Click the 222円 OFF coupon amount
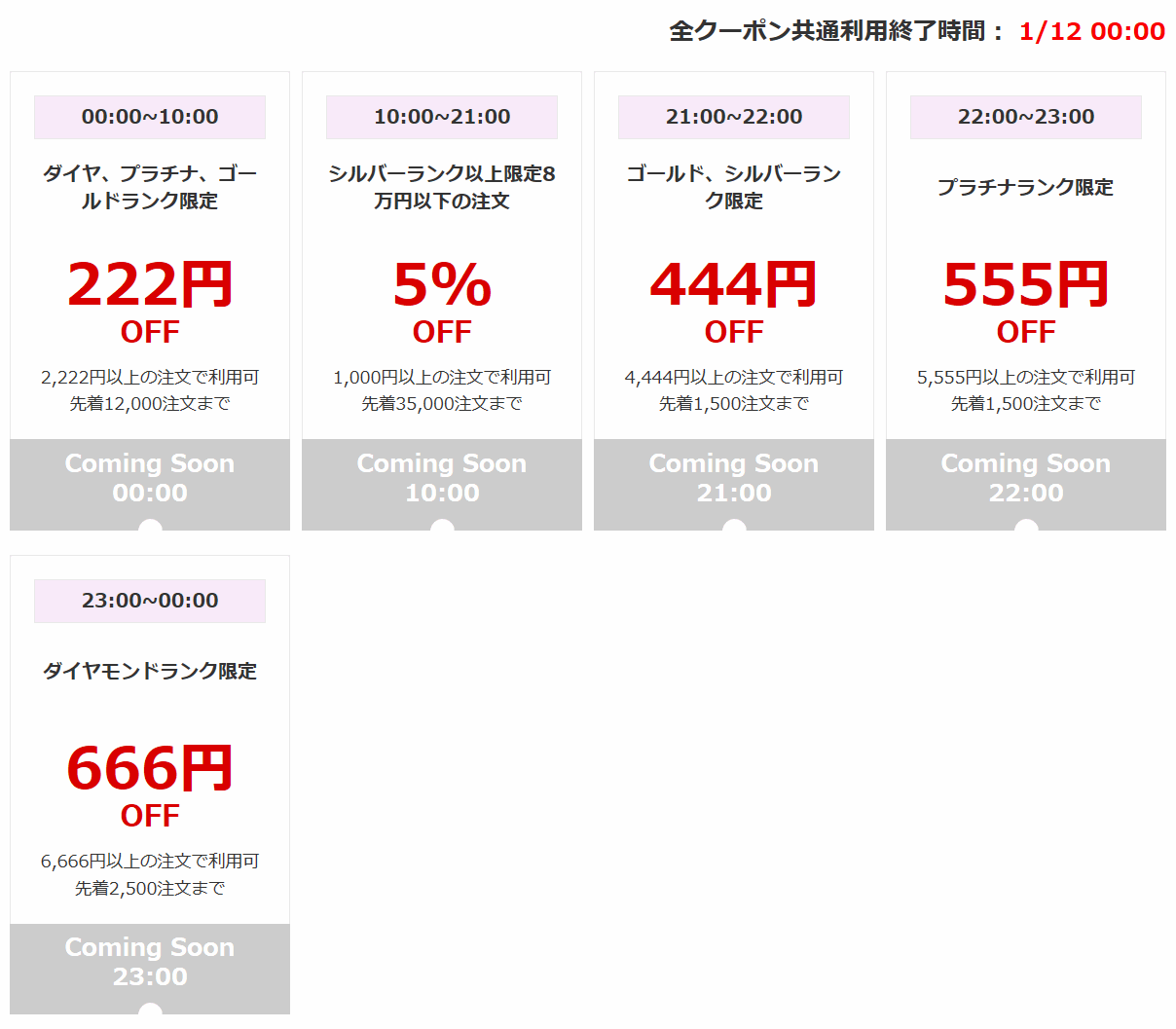Screen dimensions: 1176x1029 click(150, 302)
